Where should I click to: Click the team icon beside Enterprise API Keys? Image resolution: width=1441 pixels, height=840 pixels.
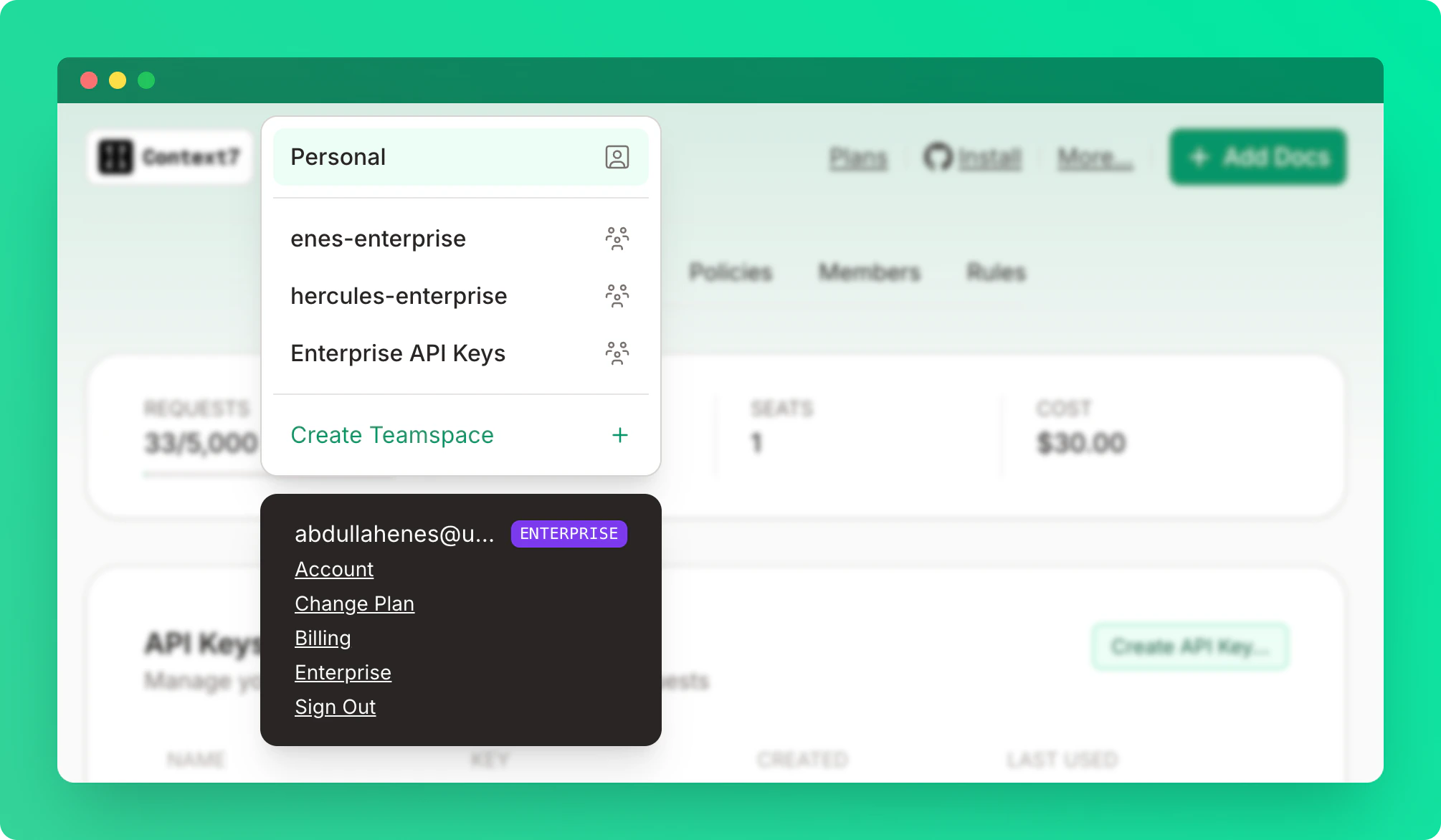(x=618, y=352)
